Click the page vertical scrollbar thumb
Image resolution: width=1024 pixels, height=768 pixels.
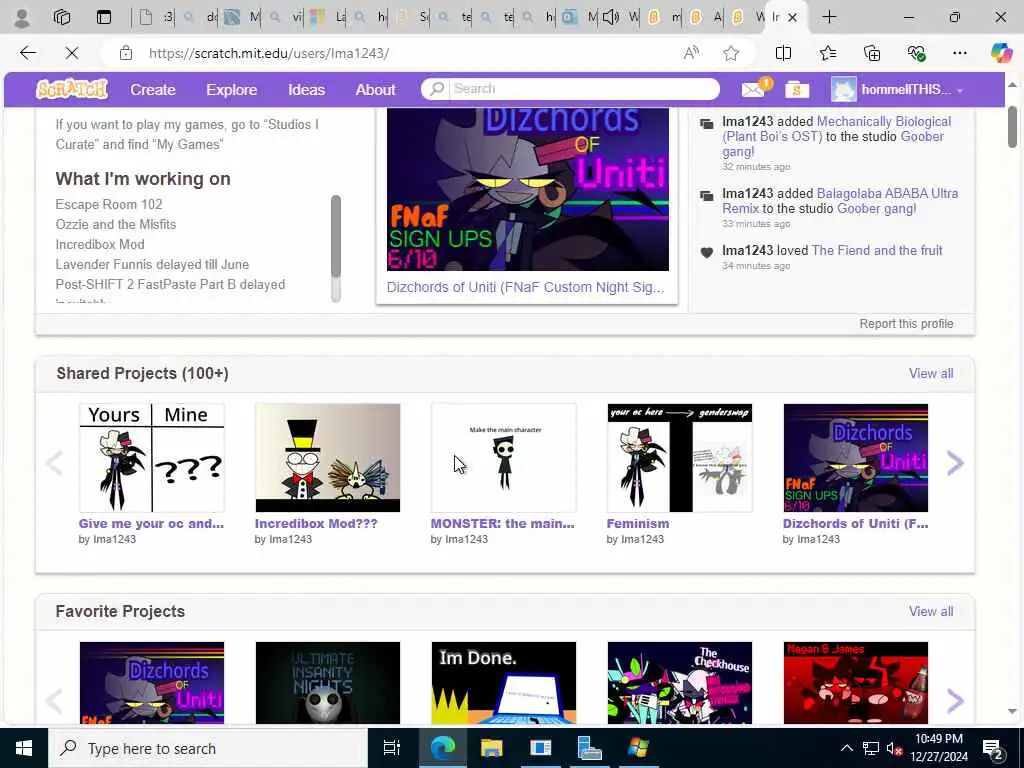click(x=1012, y=127)
